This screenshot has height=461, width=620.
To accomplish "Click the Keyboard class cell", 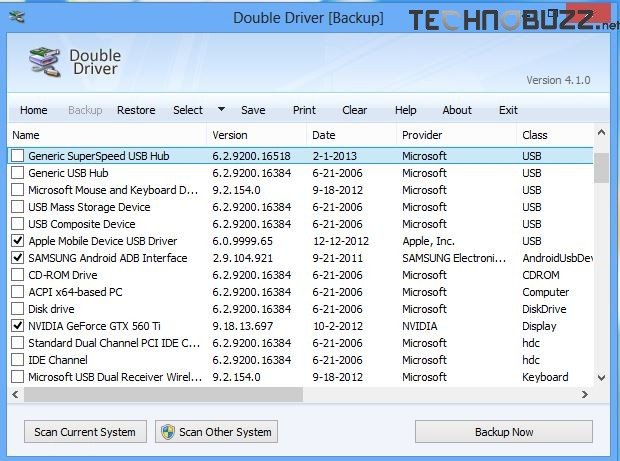I will (545, 377).
